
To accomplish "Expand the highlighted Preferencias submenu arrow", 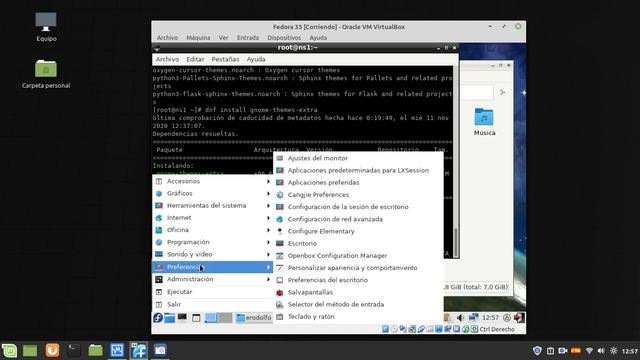I will [x=268, y=267].
